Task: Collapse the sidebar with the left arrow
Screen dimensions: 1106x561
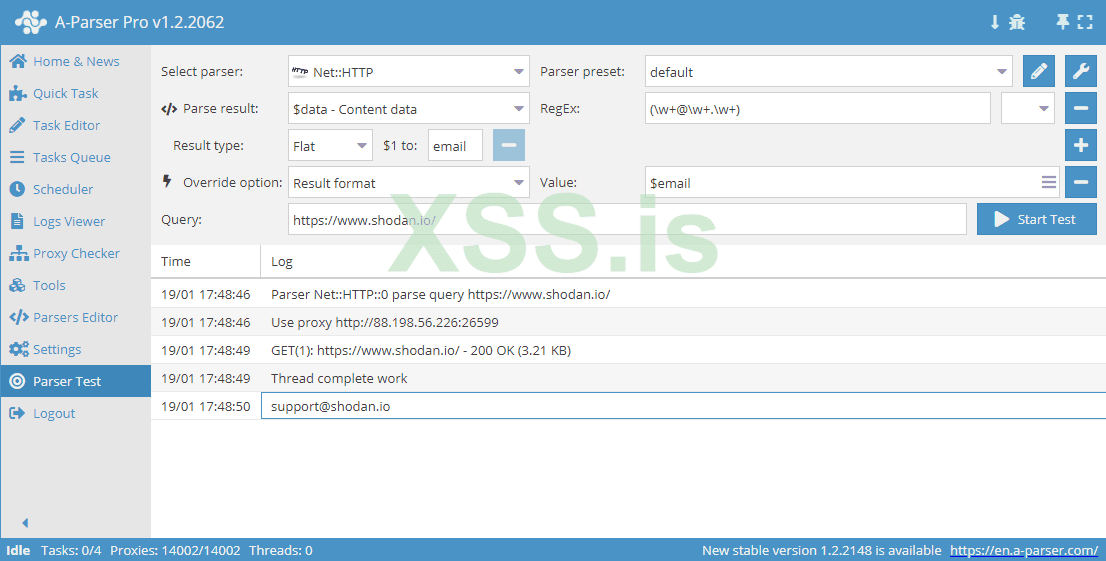Action: point(25,523)
